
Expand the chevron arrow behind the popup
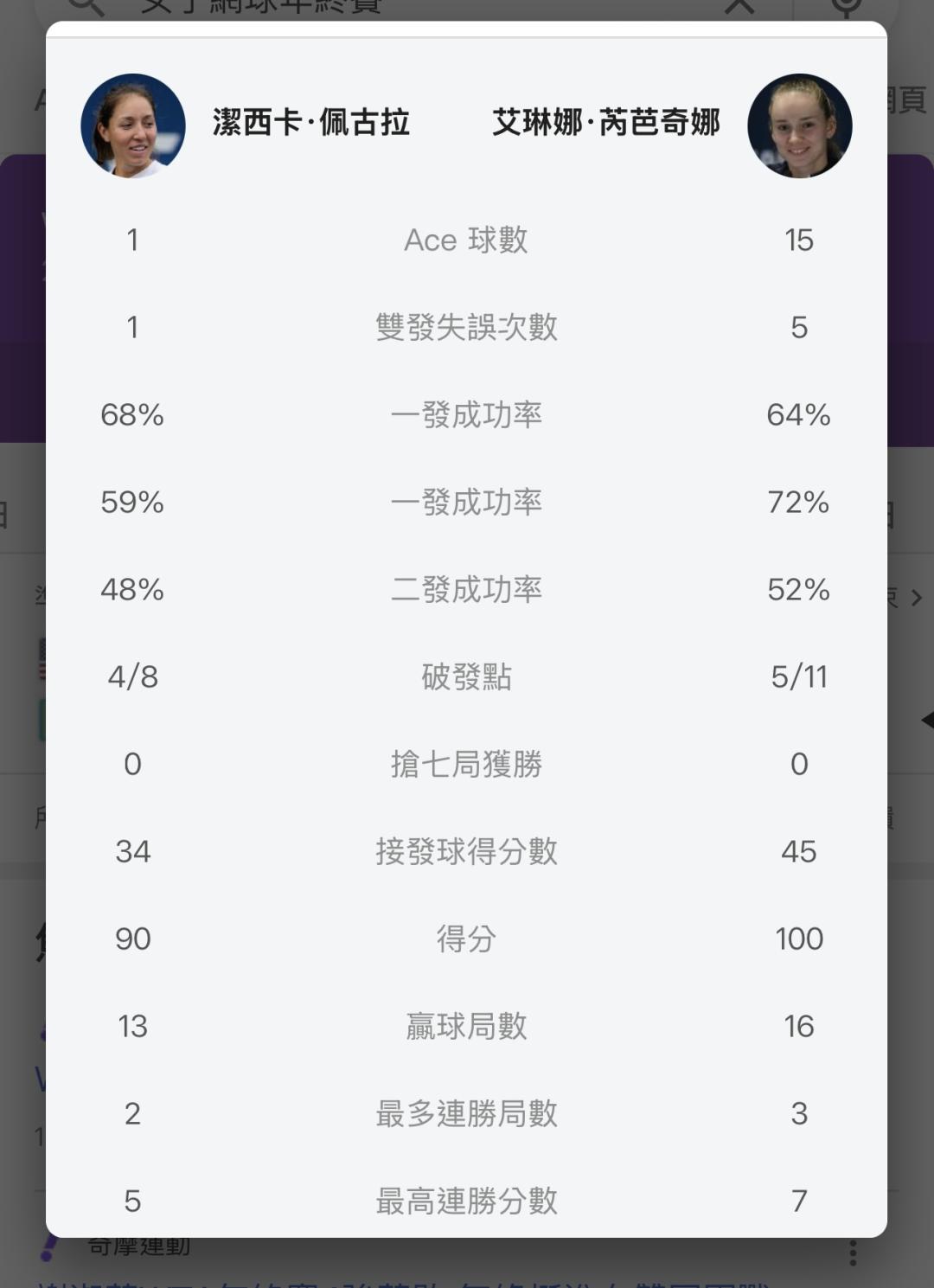tap(917, 597)
